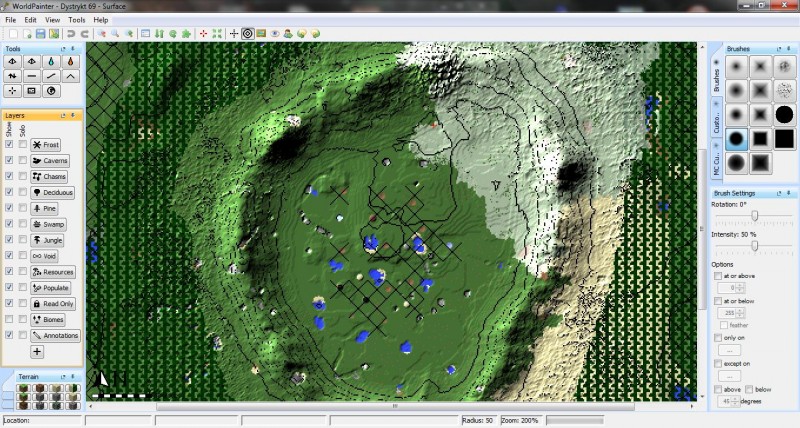Click 'at or above' value spinner arrows
The image size is (800, 428).
[x=740, y=288]
